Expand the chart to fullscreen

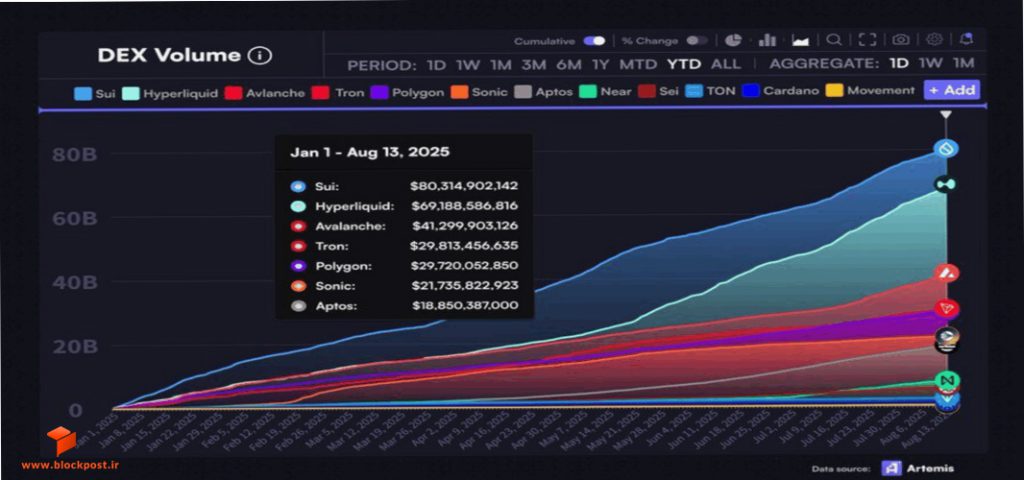coord(867,40)
